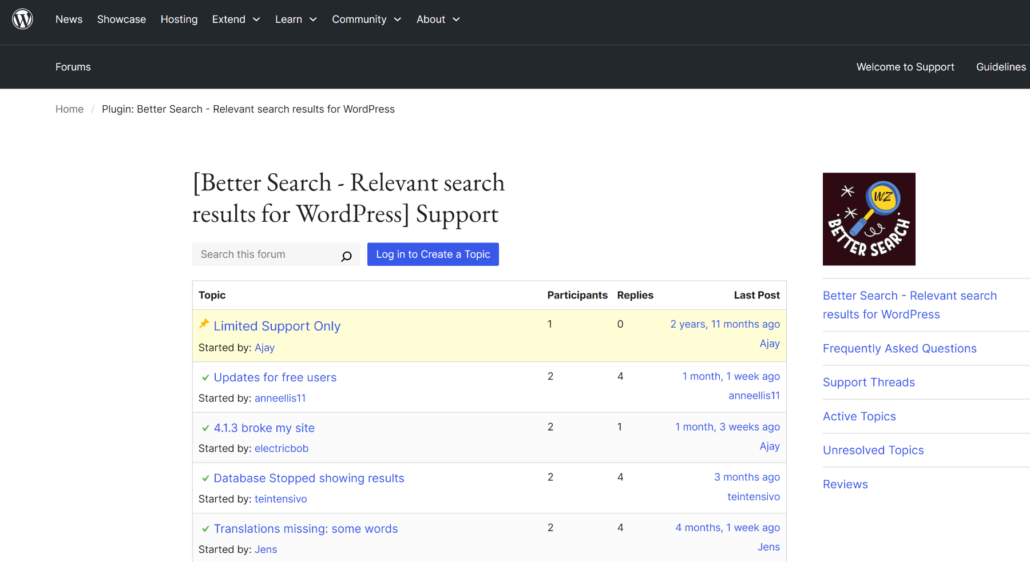Open last post from 2 years, 11 months ago
Image resolution: width=1030 pixels, height=562 pixels.
[725, 324]
